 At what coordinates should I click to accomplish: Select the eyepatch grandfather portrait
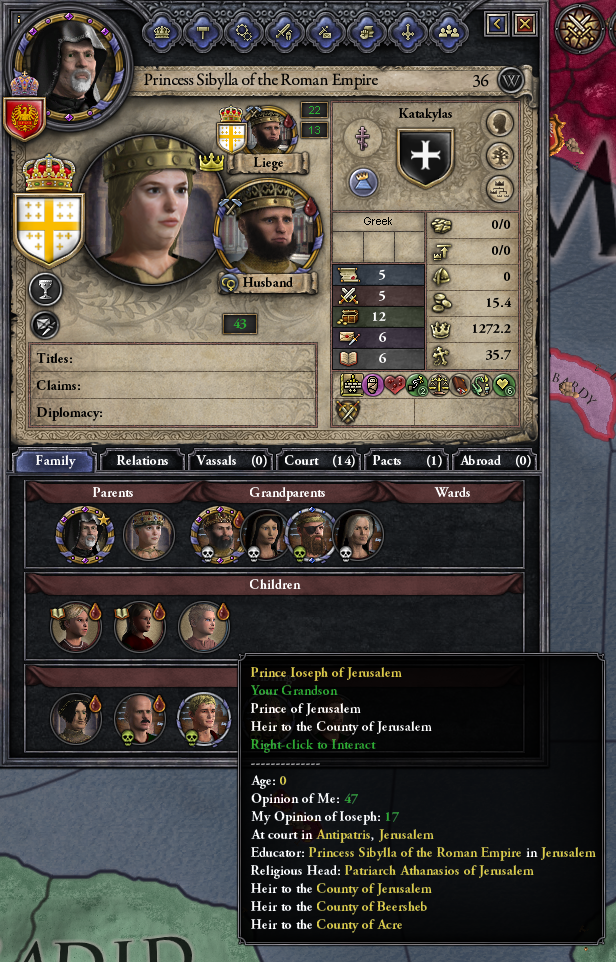310,534
